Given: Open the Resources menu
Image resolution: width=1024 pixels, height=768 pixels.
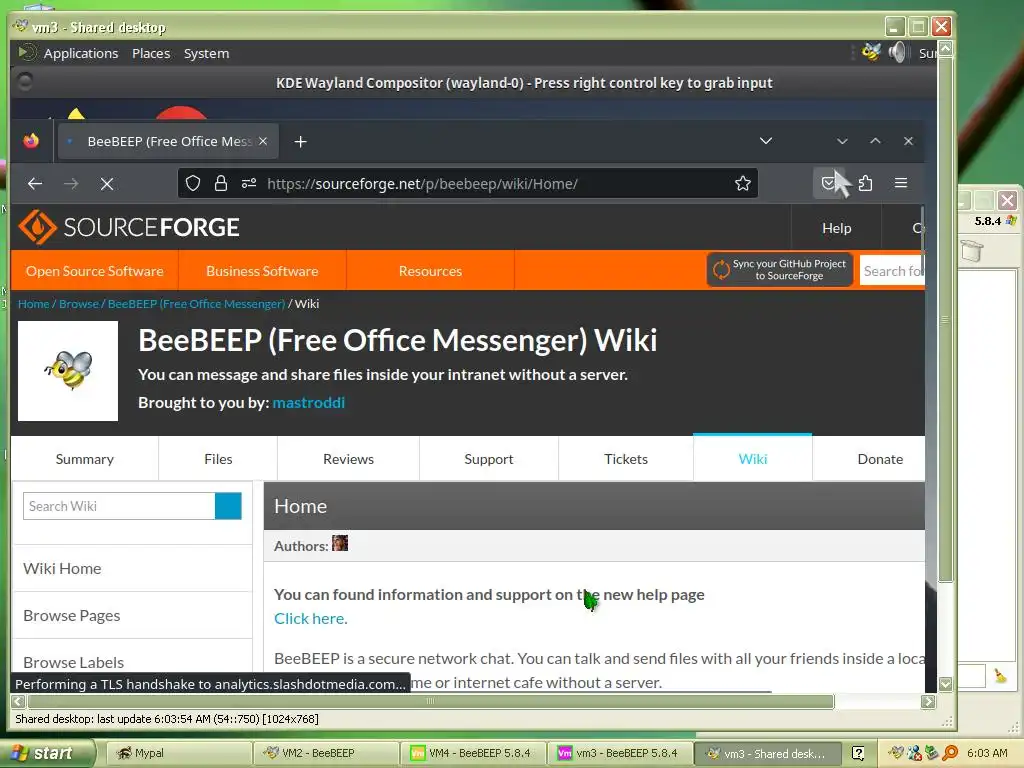Looking at the screenshot, I should click(430, 271).
